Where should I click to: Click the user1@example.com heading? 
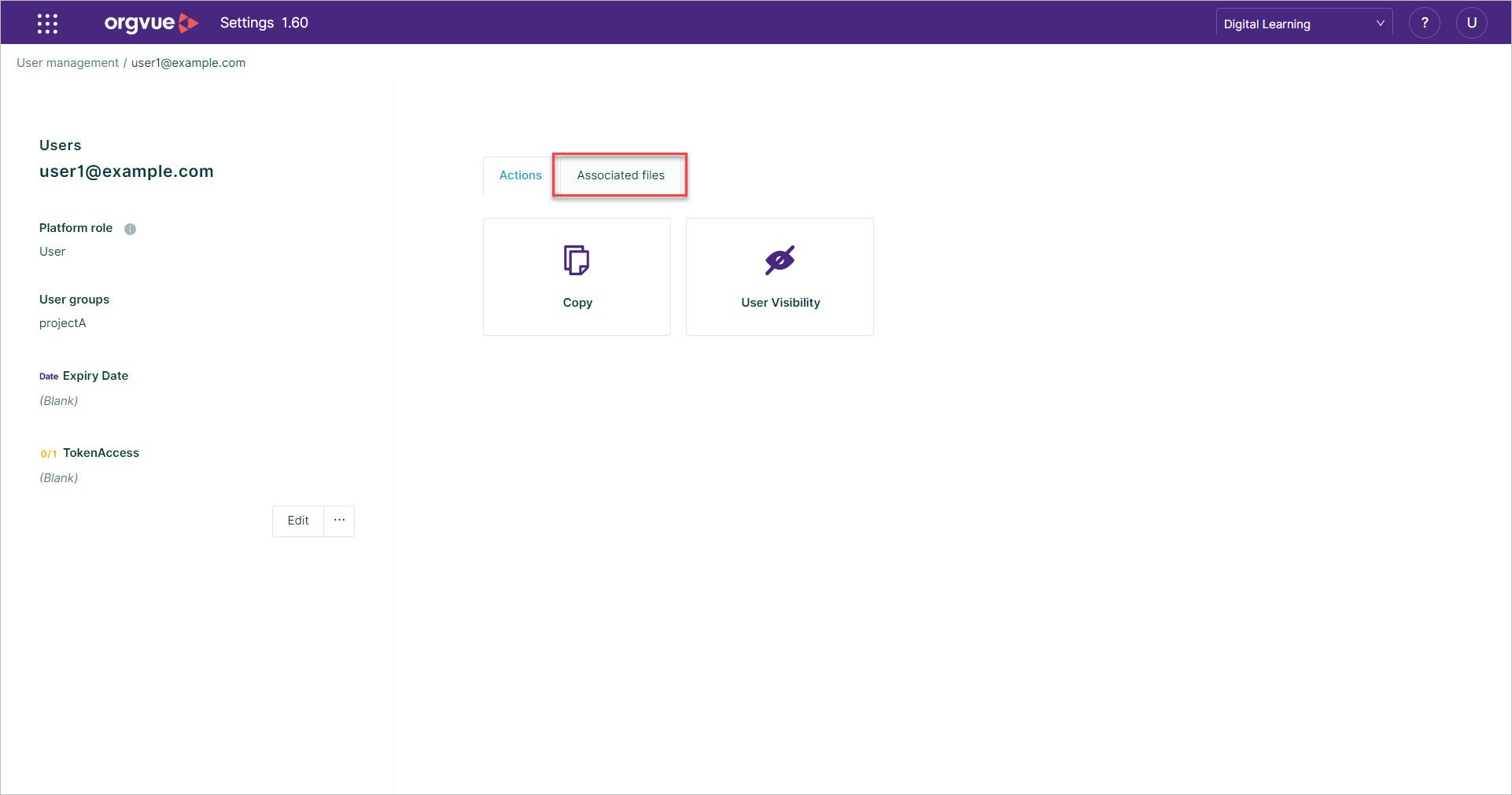click(x=127, y=171)
